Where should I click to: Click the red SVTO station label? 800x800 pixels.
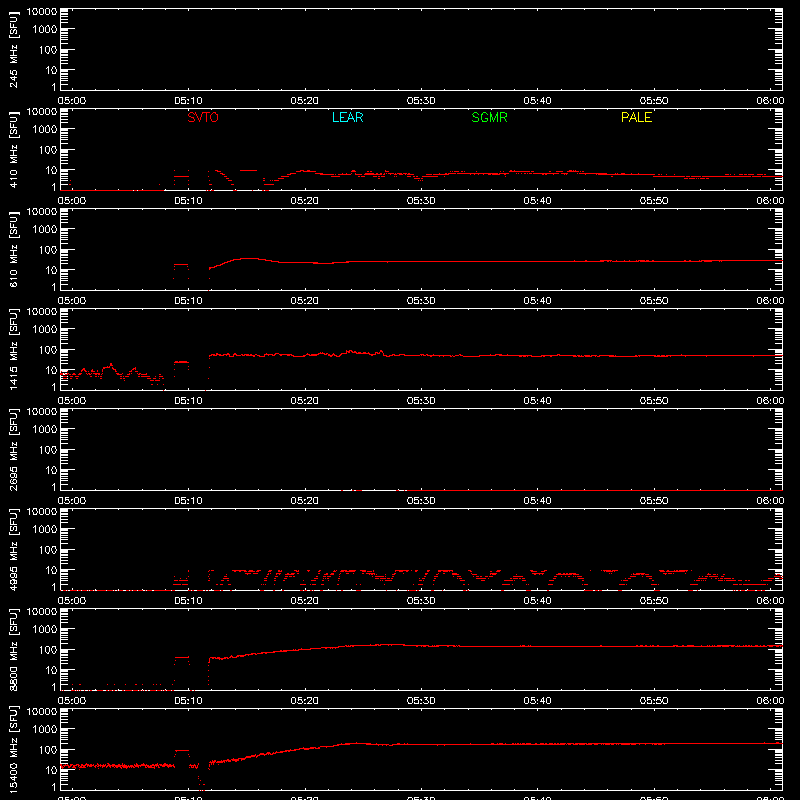(x=203, y=117)
